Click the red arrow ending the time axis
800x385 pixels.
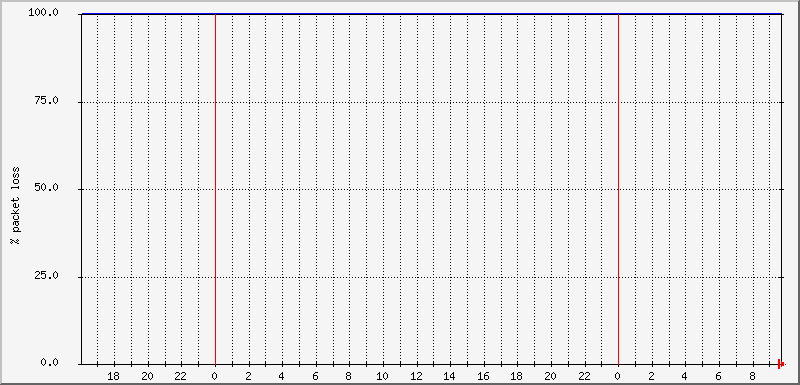point(781,364)
